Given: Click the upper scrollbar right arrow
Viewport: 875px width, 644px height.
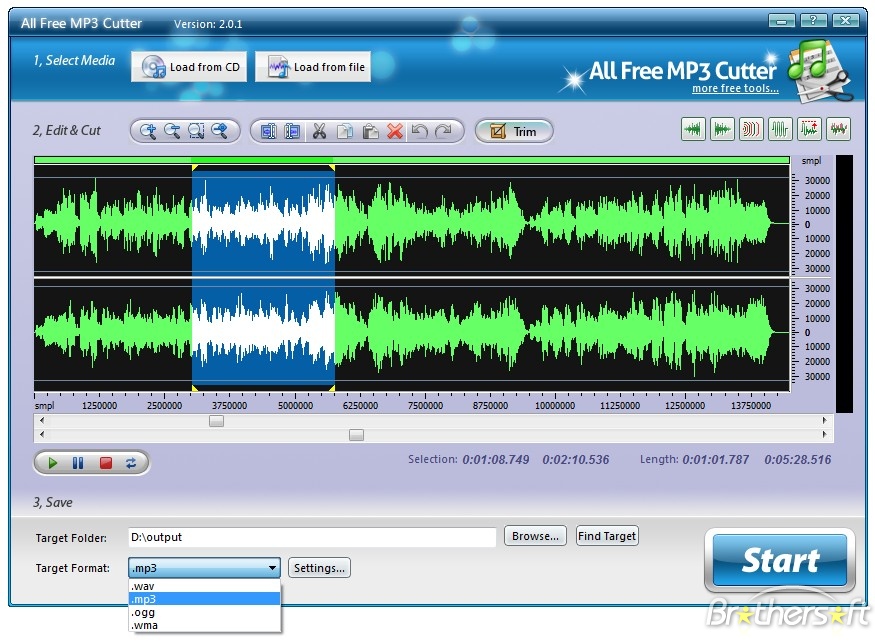Looking at the screenshot, I should coord(825,420).
